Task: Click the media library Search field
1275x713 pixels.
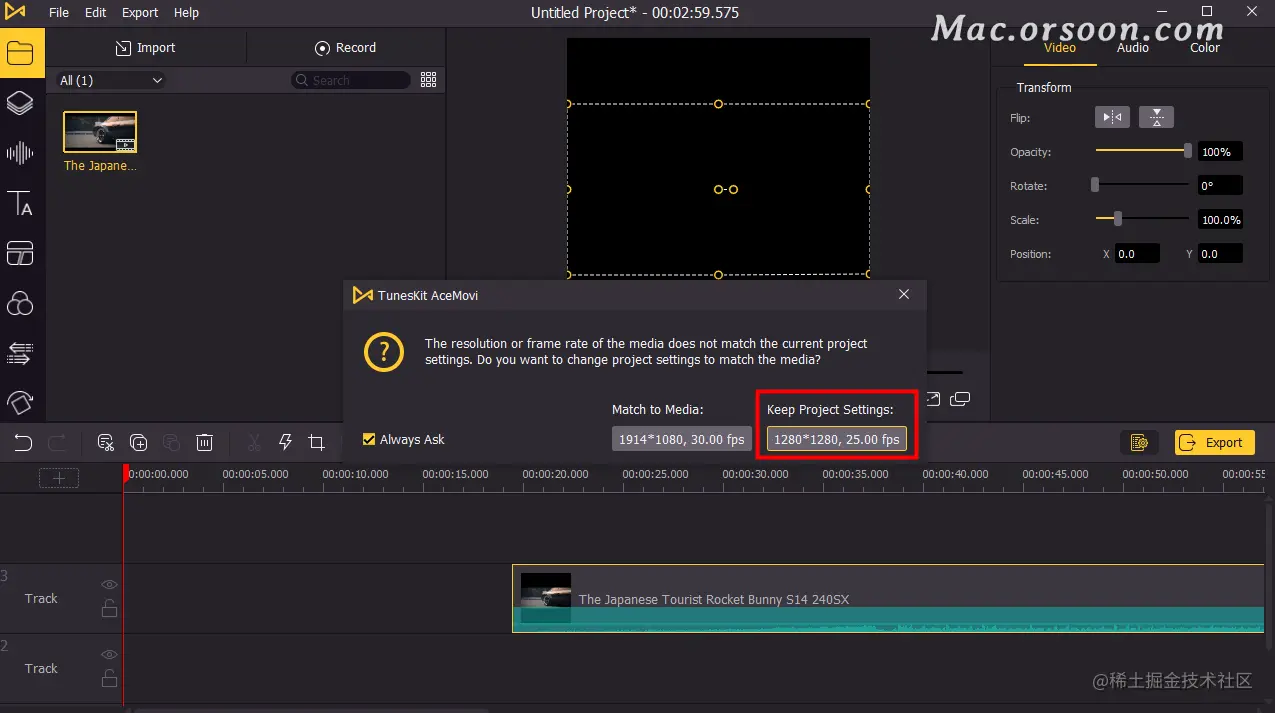Action: (351, 80)
